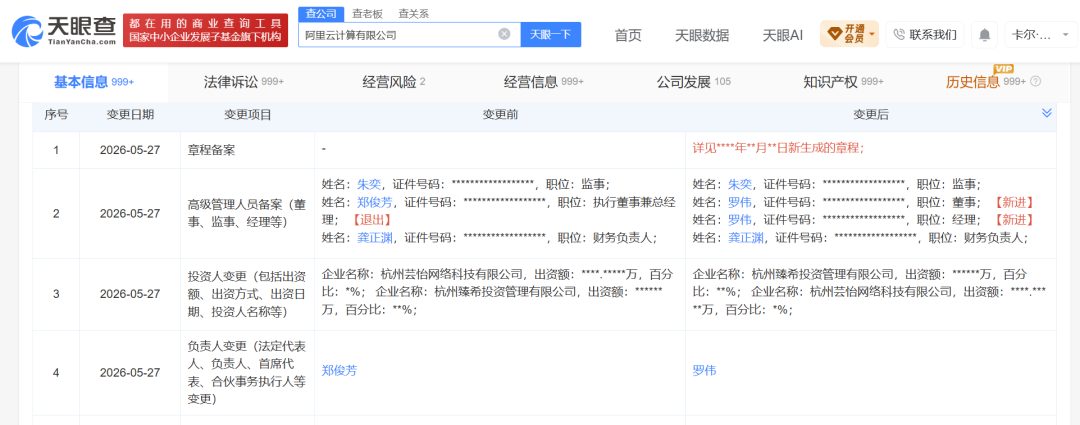This screenshot has width=1080, height=425.
Task: Click the 天眼一下 search button
Action: 550,34
